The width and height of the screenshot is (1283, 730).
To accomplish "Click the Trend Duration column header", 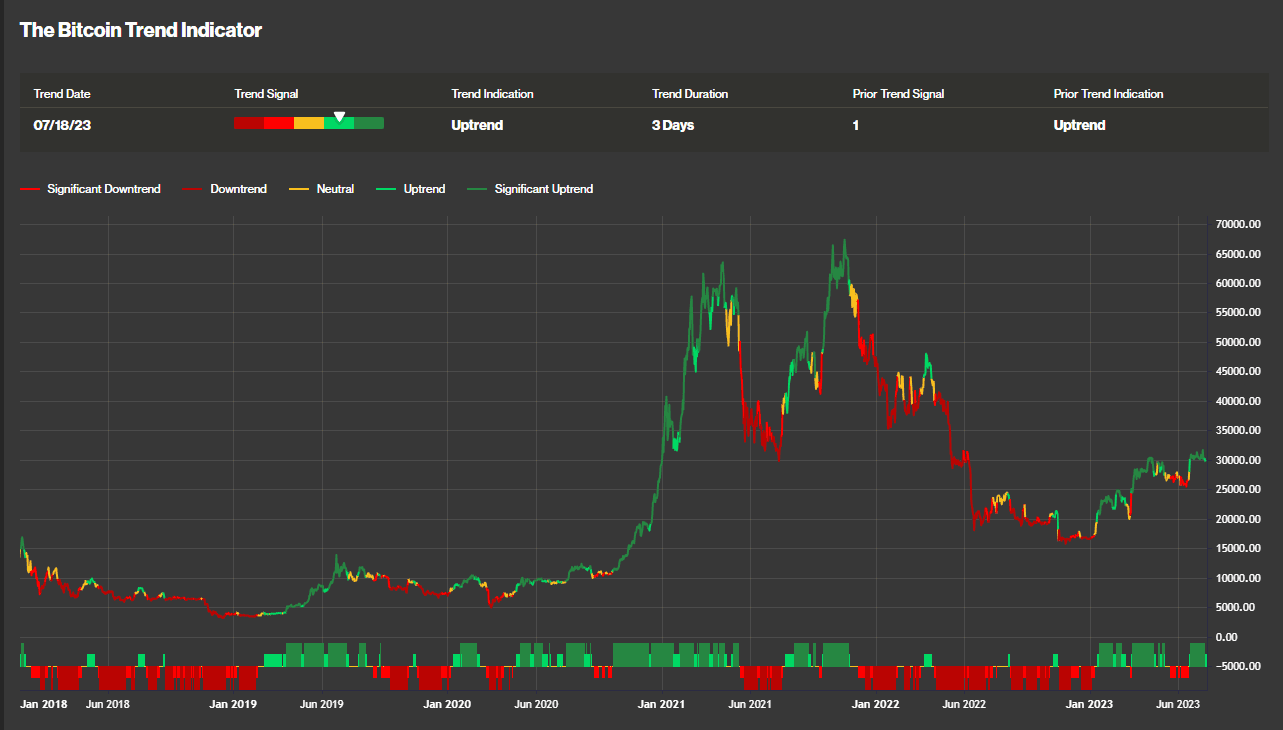I will point(690,94).
